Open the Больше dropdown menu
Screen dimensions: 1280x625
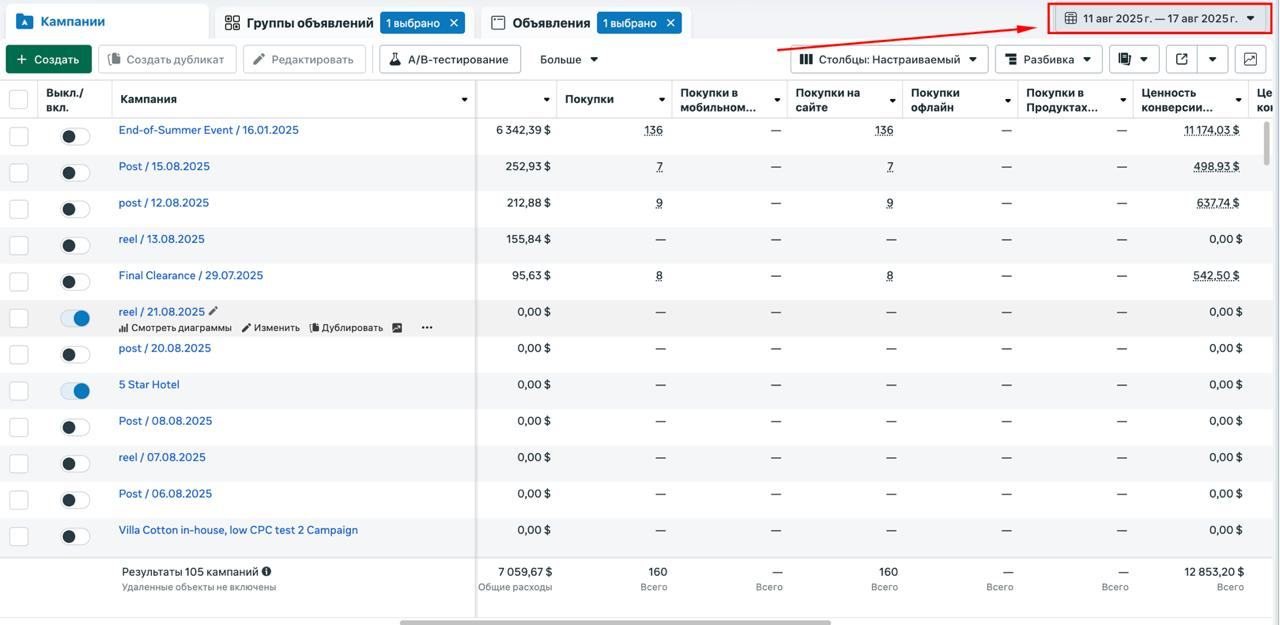(x=569, y=59)
